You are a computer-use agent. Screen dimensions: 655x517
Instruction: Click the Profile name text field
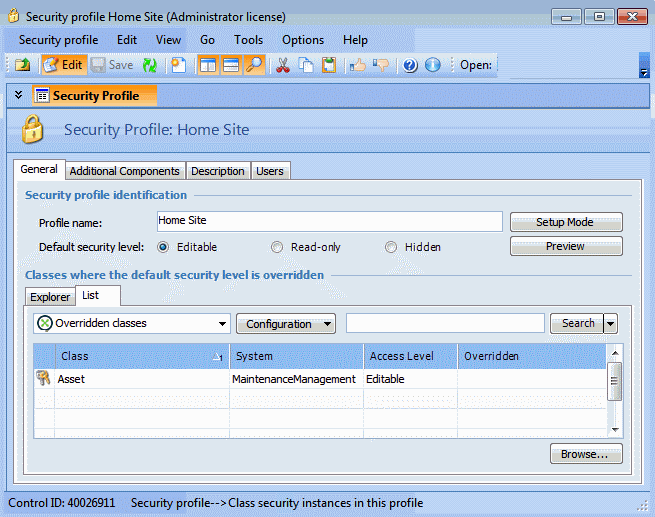click(x=329, y=221)
